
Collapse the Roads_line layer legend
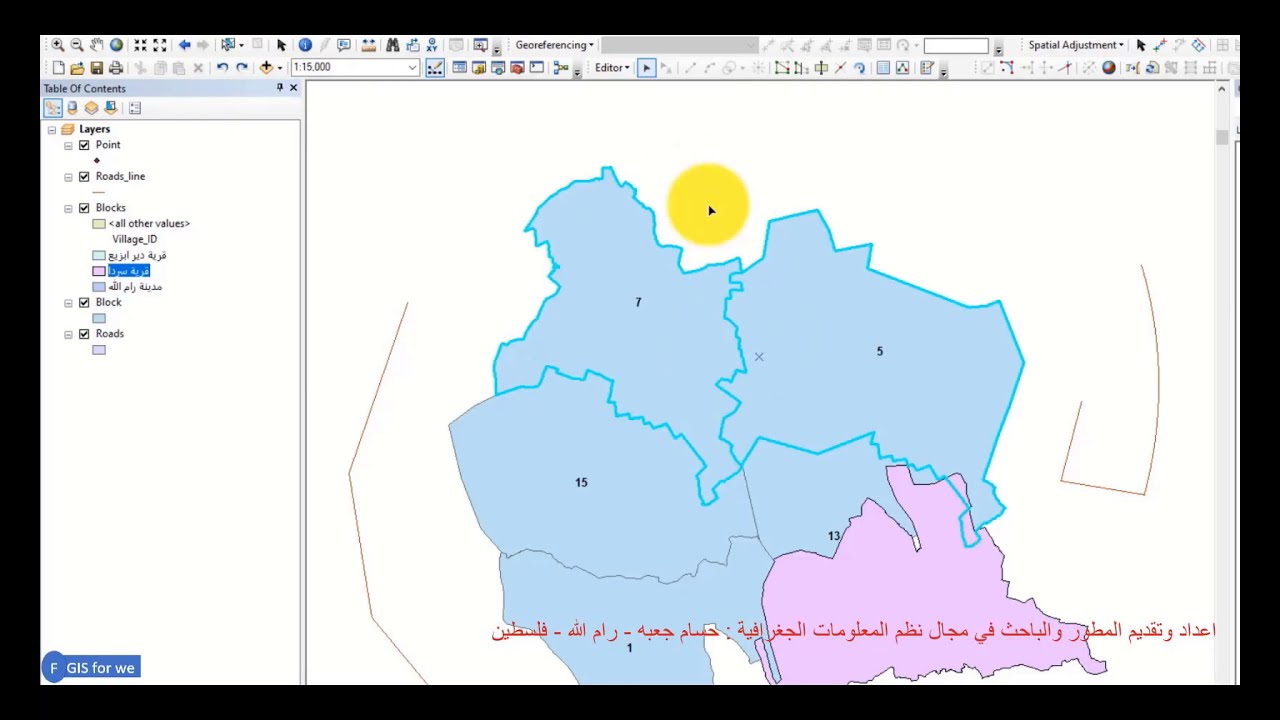68,177
